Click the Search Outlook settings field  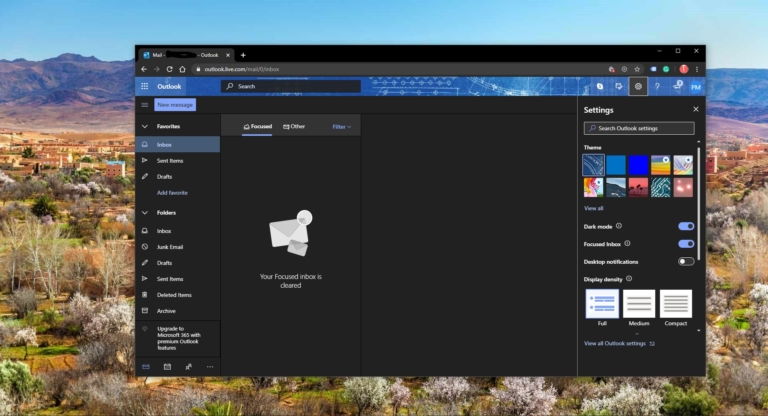point(639,128)
